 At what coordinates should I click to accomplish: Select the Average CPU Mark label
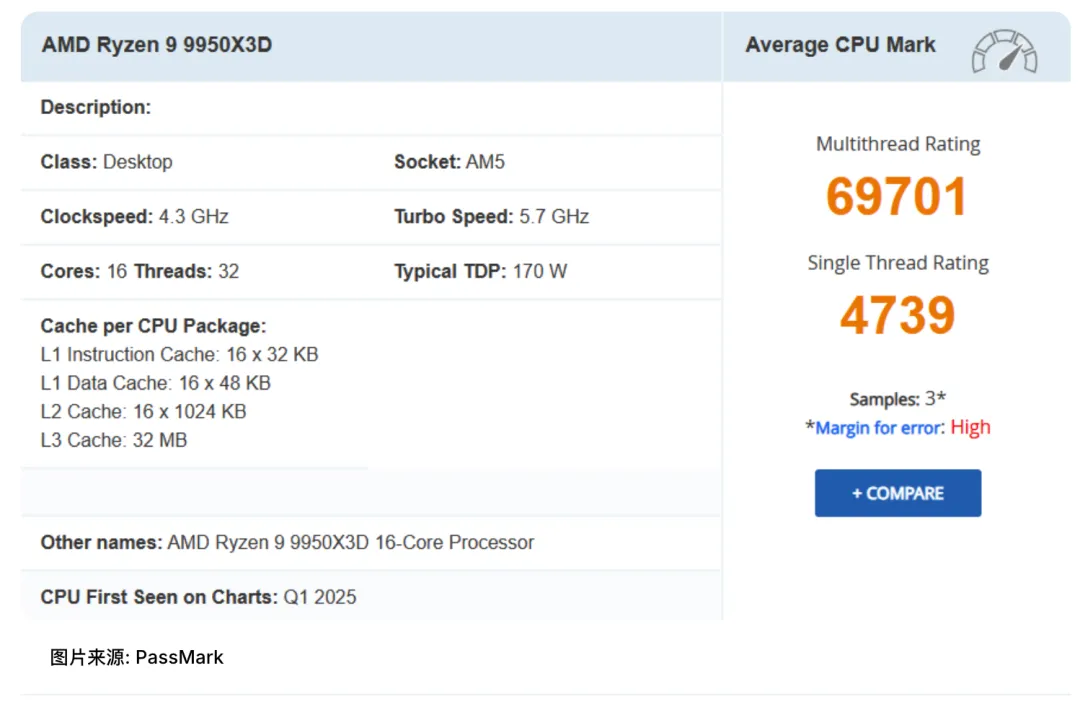click(x=840, y=44)
